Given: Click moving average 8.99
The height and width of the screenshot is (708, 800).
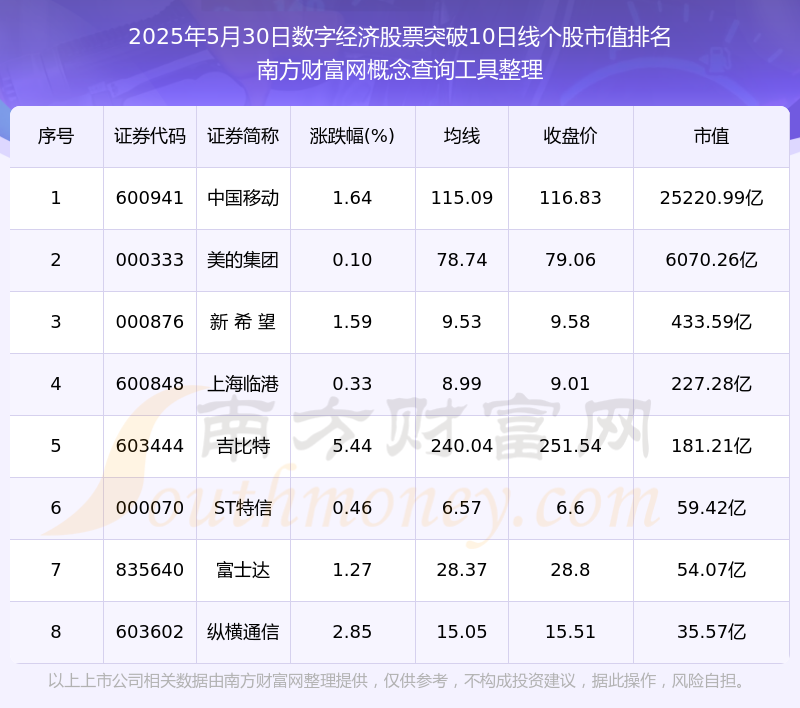Looking at the screenshot, I should 462,384.
